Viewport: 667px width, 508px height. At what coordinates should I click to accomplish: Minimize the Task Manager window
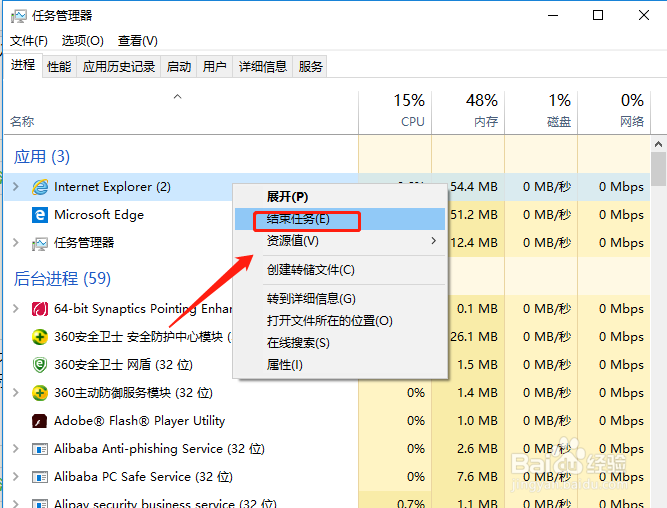(553, 16)
